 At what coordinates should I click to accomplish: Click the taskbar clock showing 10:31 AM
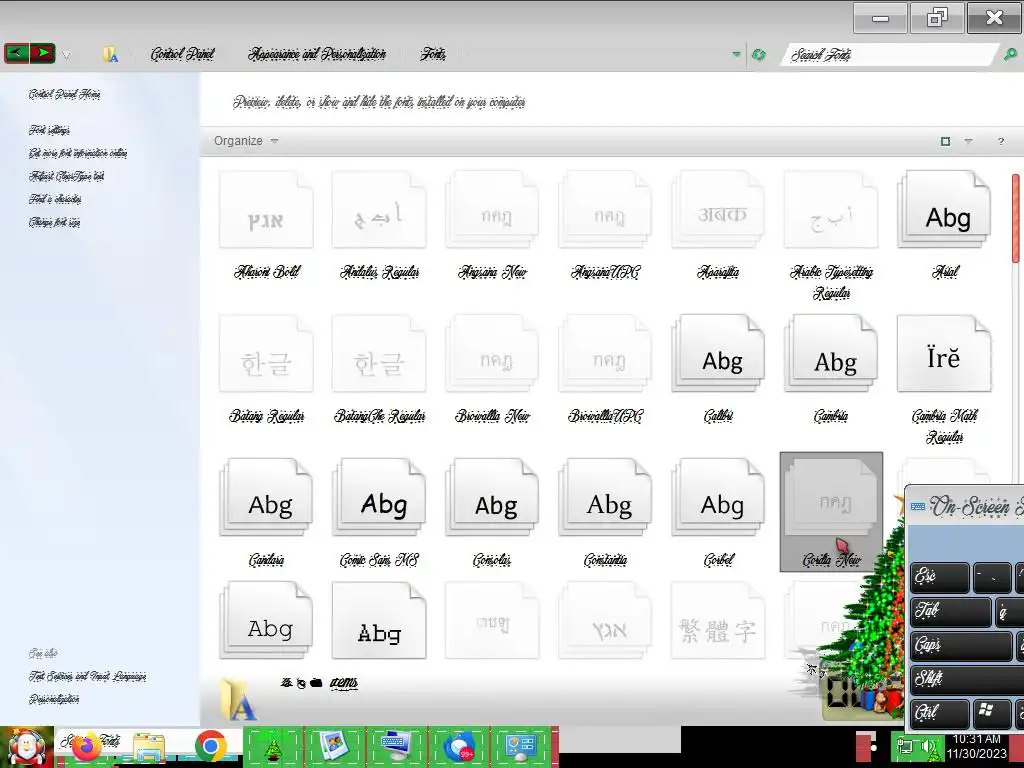(x=977, y=746)
